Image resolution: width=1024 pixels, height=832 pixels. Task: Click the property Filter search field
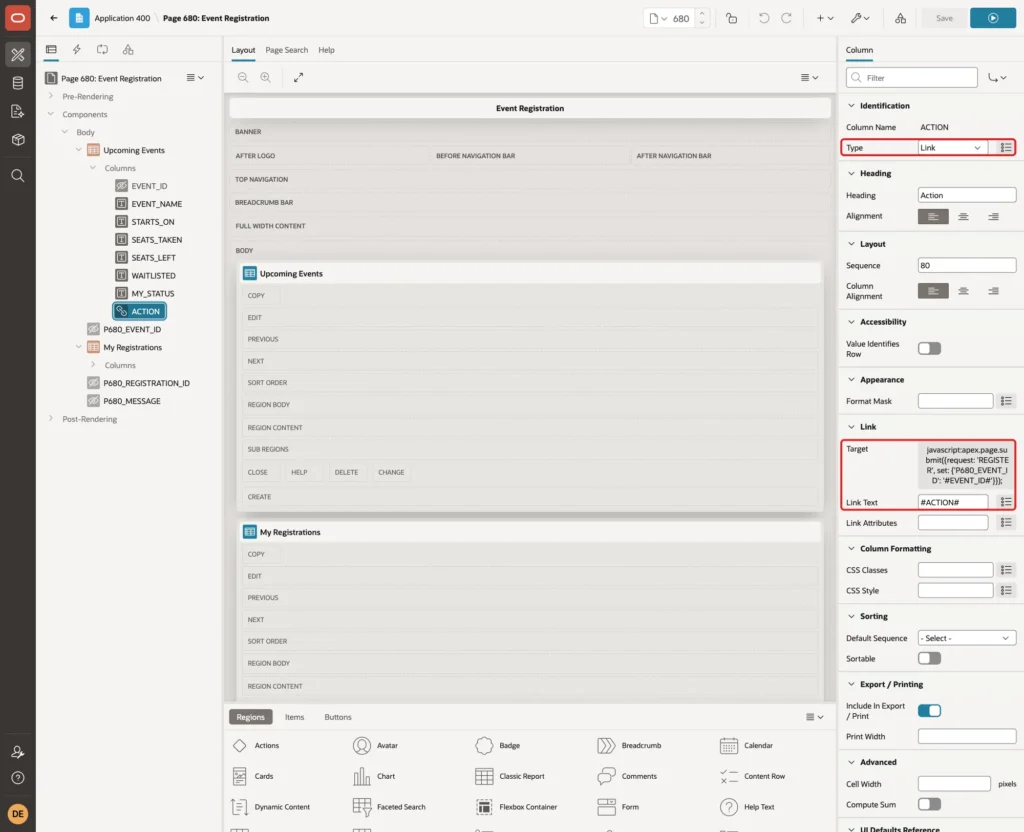(912, 78)
